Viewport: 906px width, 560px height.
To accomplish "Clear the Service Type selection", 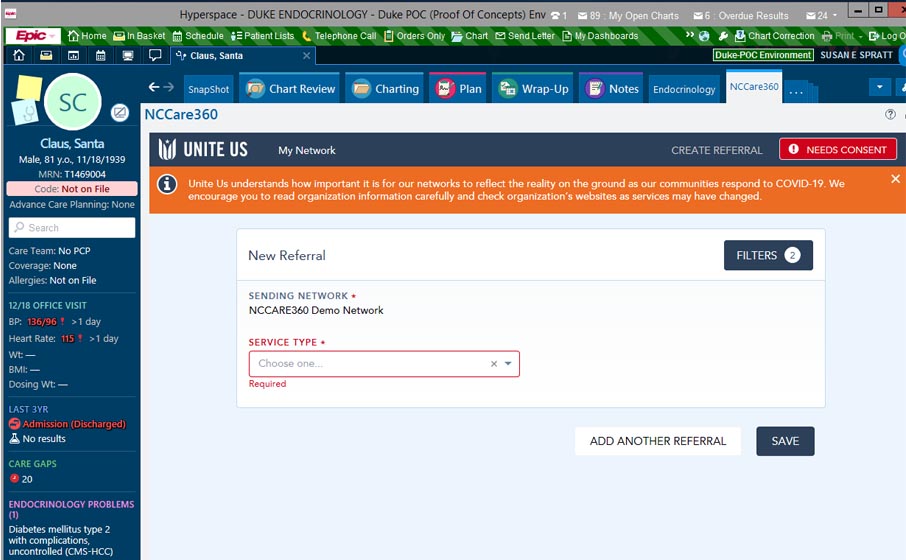I will [493, 364].
